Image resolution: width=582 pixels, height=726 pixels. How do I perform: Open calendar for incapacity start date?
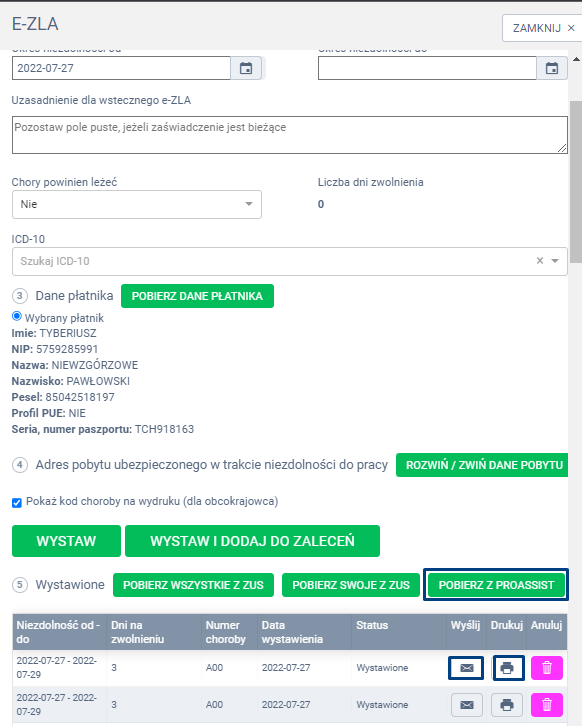pyautogui.click(x=246, y=69)
